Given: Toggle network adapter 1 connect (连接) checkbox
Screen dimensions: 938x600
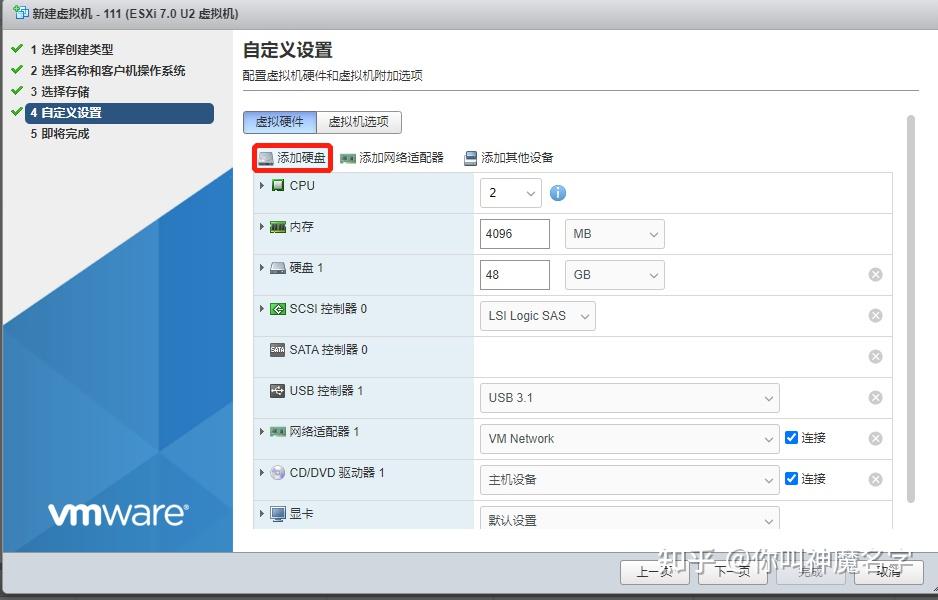Looking at the screenshot, I should point(791,437).
